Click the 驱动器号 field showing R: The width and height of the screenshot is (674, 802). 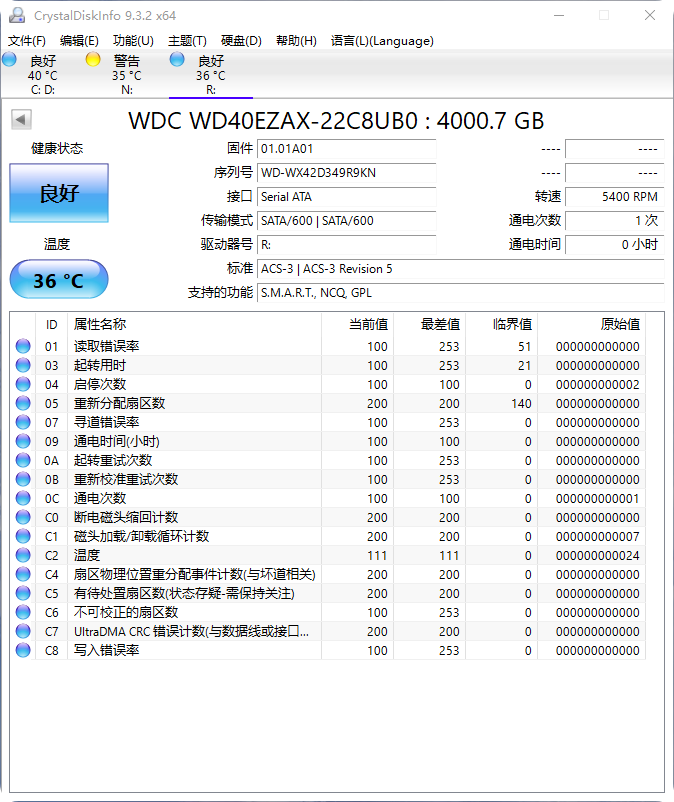click(347, 245)
